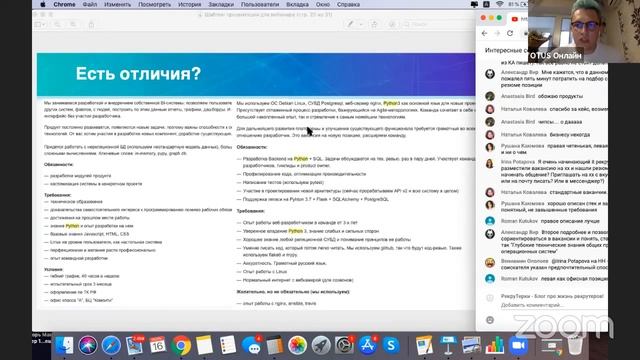Open Reminders list app in Dock
The height and width of the screenshot is (360, 640).
(x=227, y=345)
